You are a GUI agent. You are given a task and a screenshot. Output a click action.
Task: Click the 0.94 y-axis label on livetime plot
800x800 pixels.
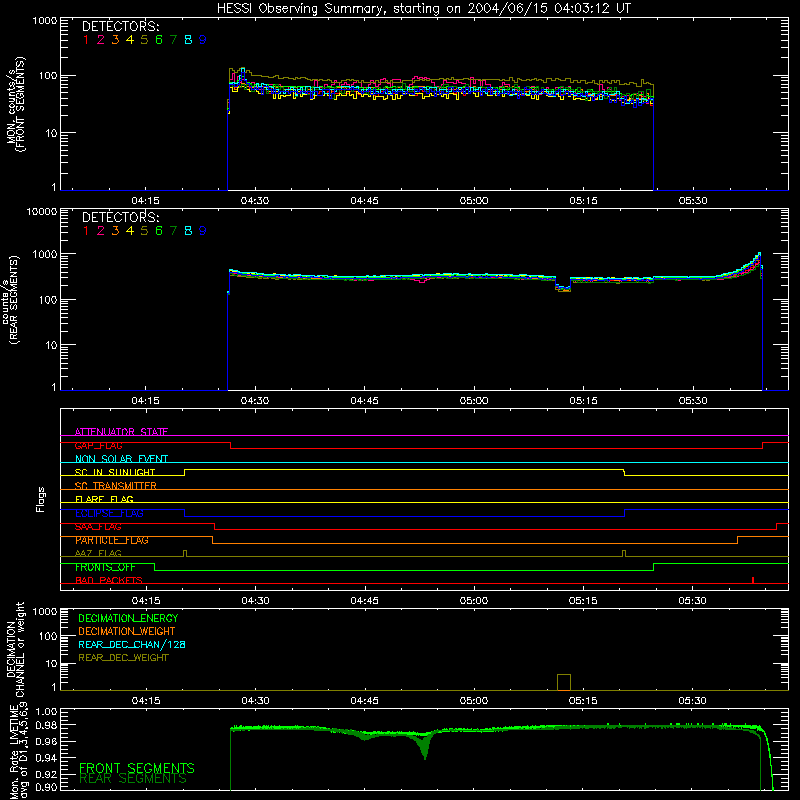click(x=46, y=757)
